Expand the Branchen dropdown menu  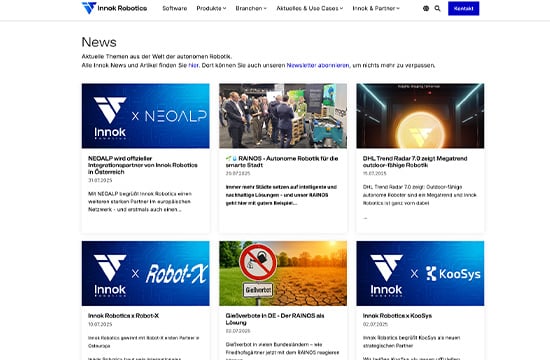click(x=251, y=8)
